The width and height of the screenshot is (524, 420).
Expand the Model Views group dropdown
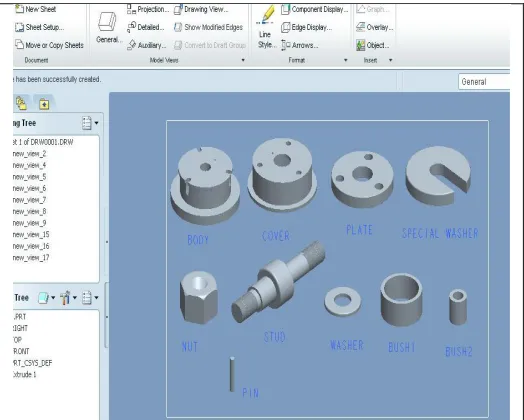[x=243, y=60]
